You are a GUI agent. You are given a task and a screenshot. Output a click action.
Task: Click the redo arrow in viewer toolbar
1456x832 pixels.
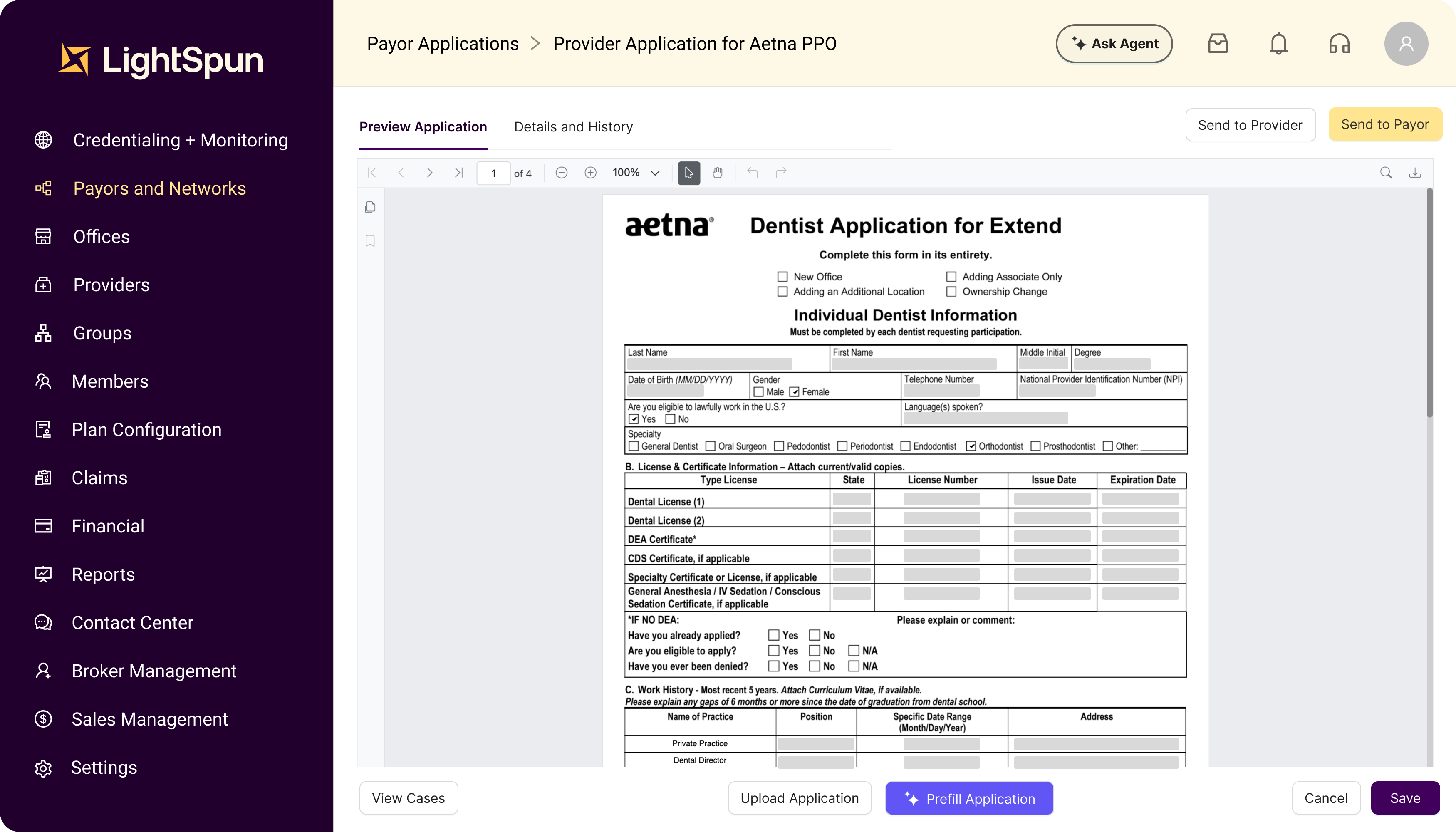pyautogui.click(x=781, y=173)
